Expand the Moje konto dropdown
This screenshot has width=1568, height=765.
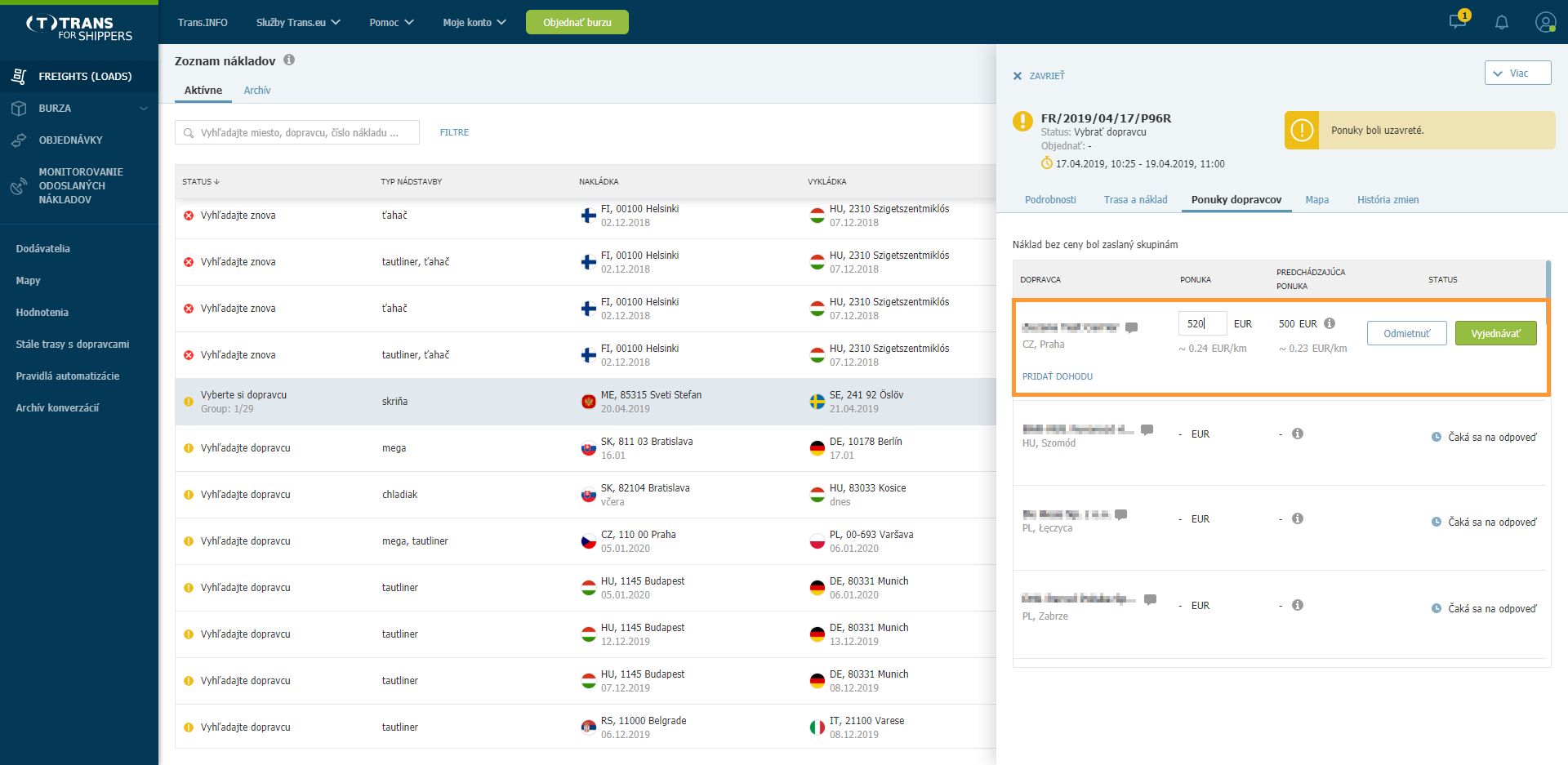click(474, 22)
